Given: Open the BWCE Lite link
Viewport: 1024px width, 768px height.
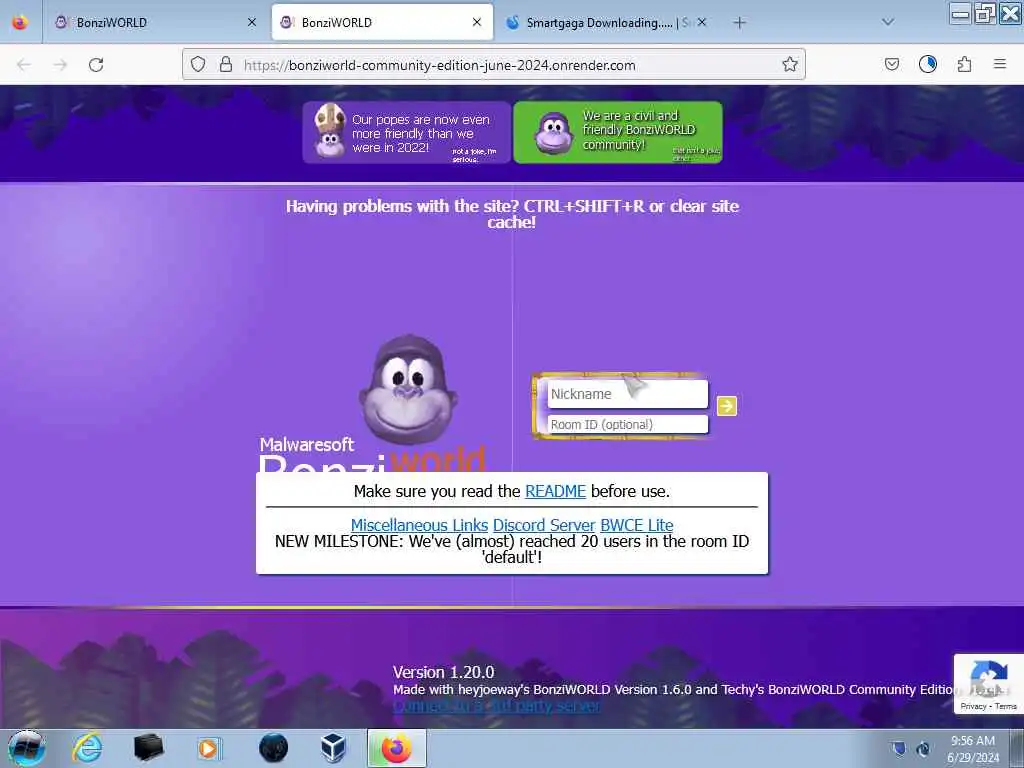Looking at the screenshot, I should [x=637, y=525].
